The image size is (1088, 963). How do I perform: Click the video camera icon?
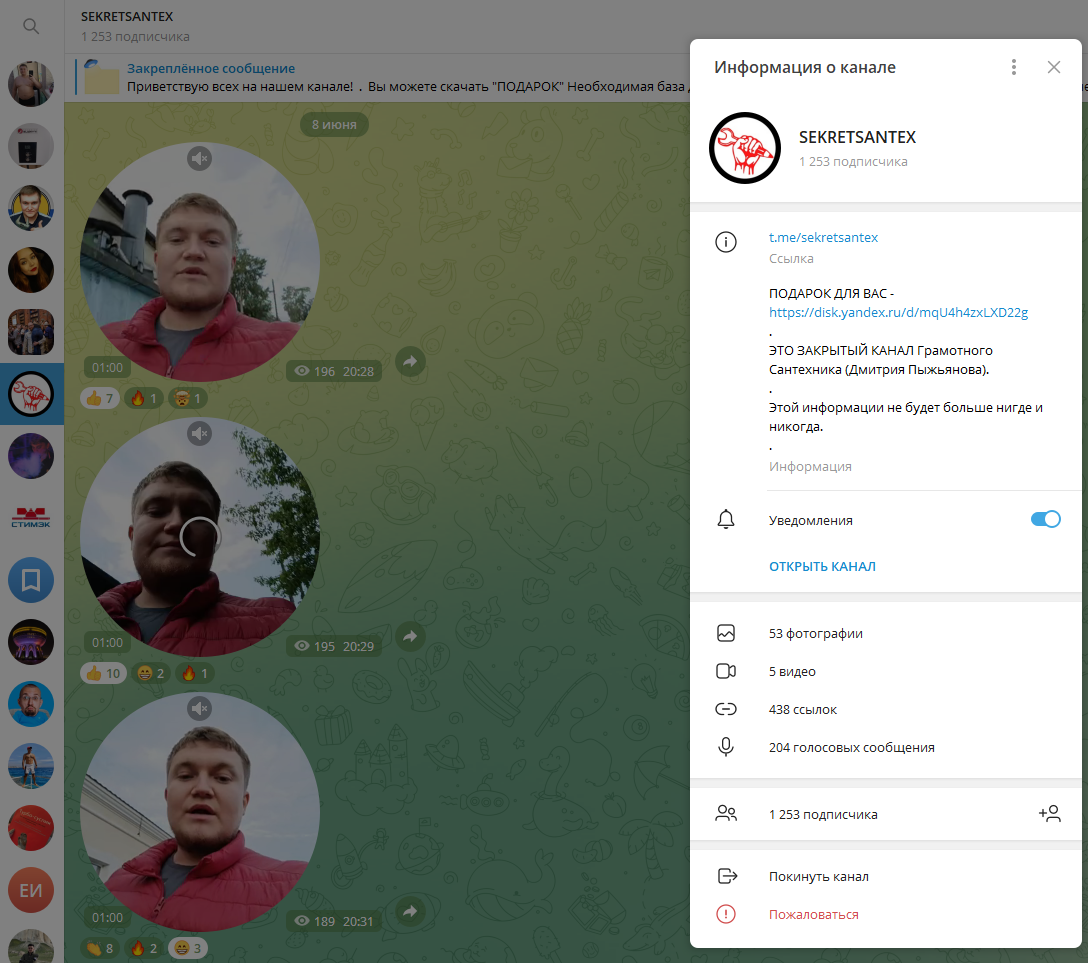coord(726,671)
